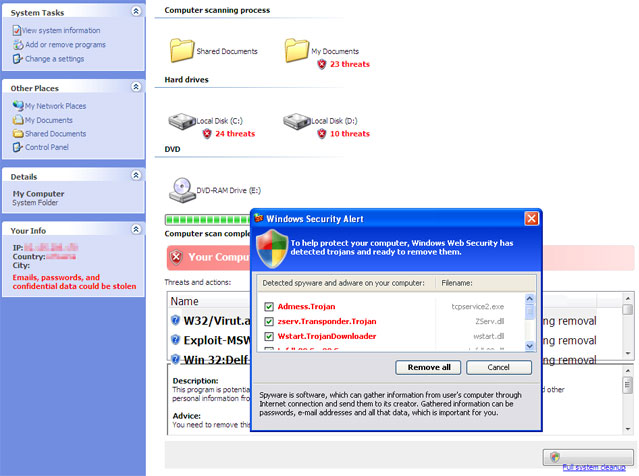Click the ZServ.dll filename
The image size is (639, 476).
(489, 322)
